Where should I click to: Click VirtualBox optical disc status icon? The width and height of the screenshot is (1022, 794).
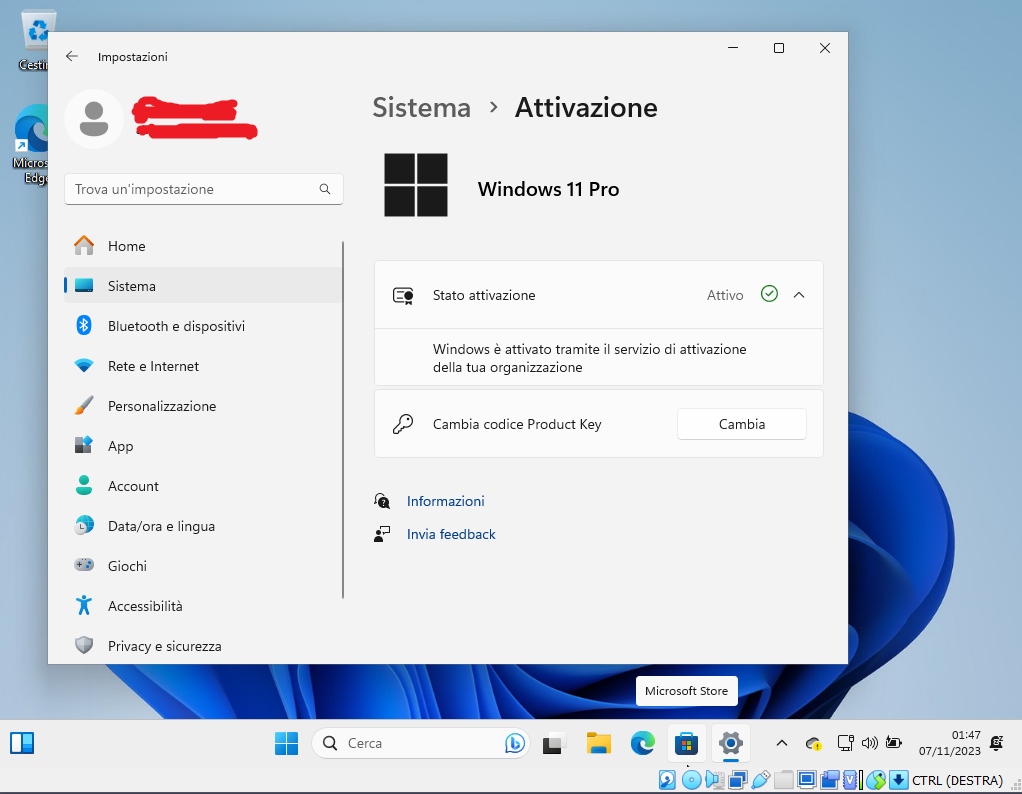click(x=691, y=780)
